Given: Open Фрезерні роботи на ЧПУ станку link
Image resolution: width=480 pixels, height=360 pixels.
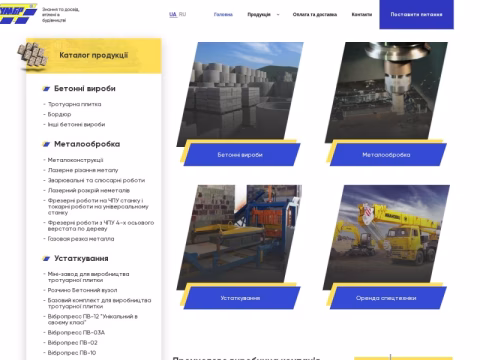Looking at the screenshot, I should 98,206.
